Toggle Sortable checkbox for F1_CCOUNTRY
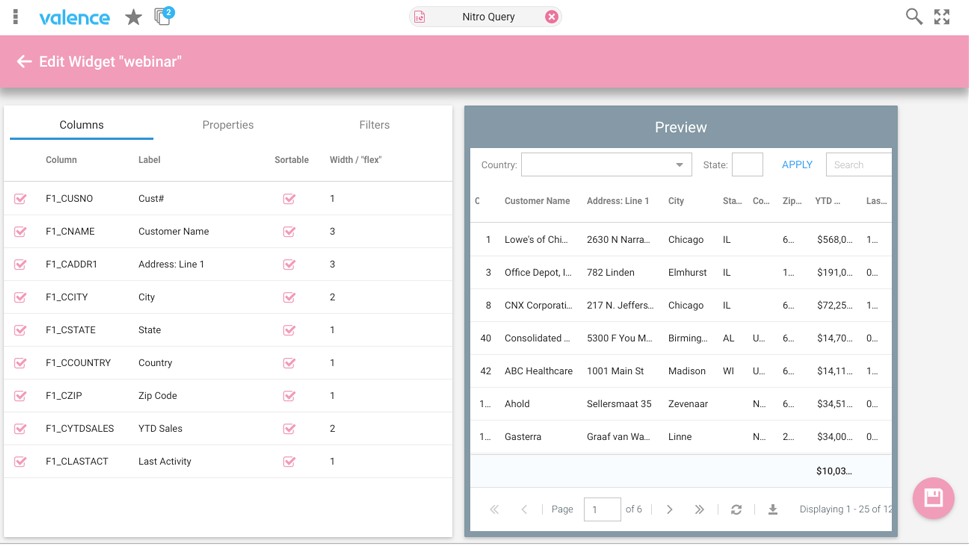Screen dimensions: 969x545 click(289, 363)
